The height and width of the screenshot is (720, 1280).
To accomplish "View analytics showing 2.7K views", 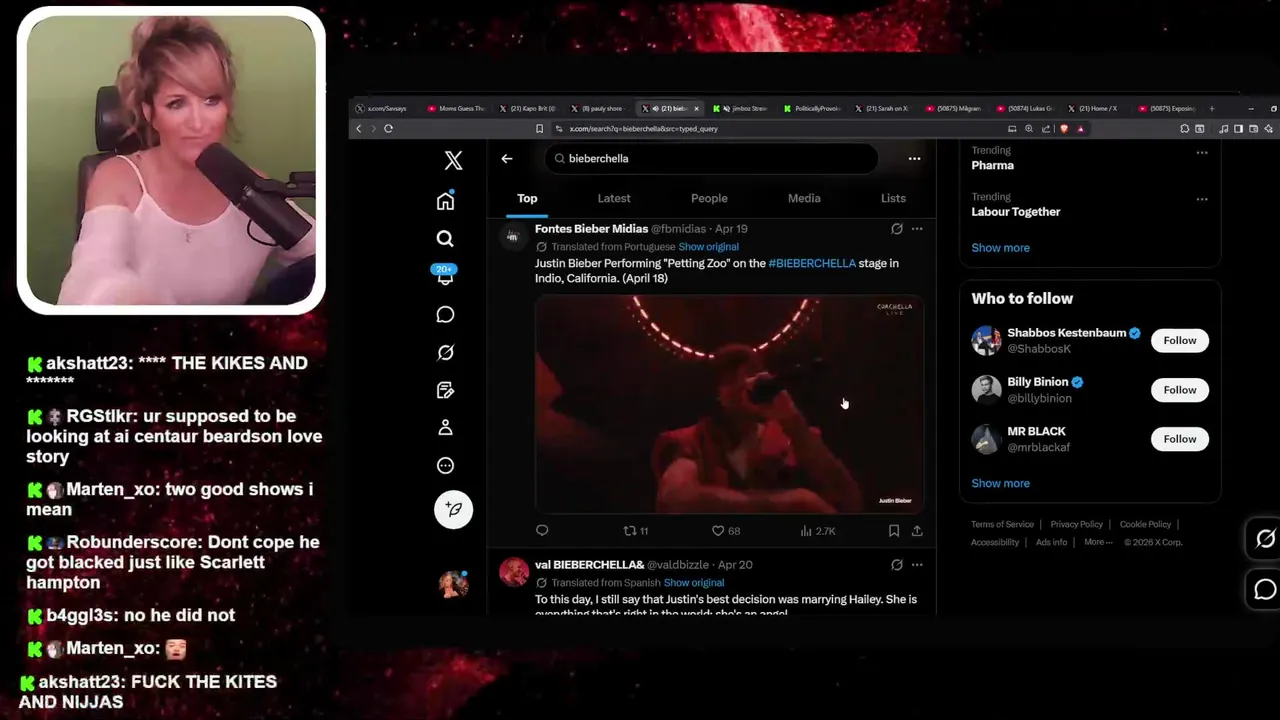I will coord(817,531).
